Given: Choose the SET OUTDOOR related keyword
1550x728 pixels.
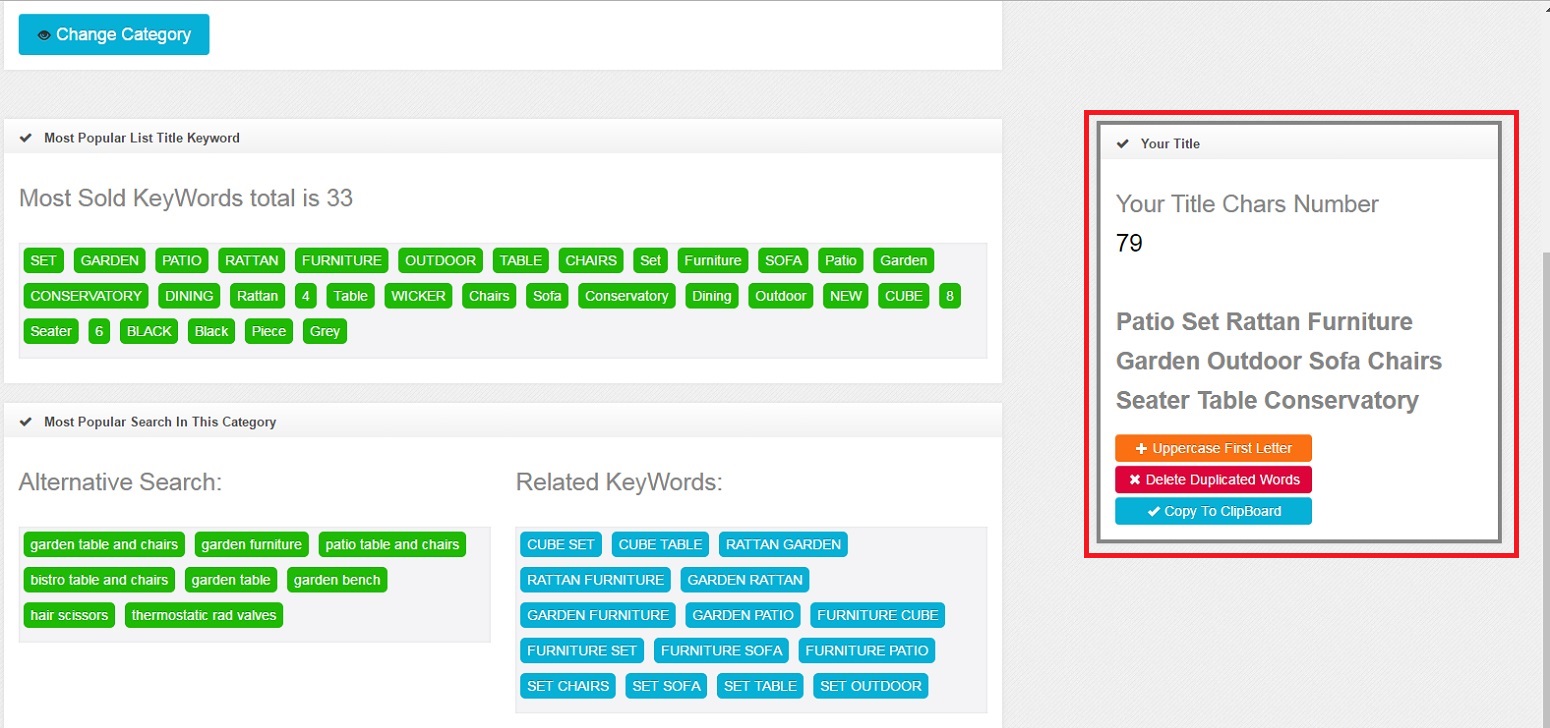Looking at the screenshot, I should click(870, 686).
